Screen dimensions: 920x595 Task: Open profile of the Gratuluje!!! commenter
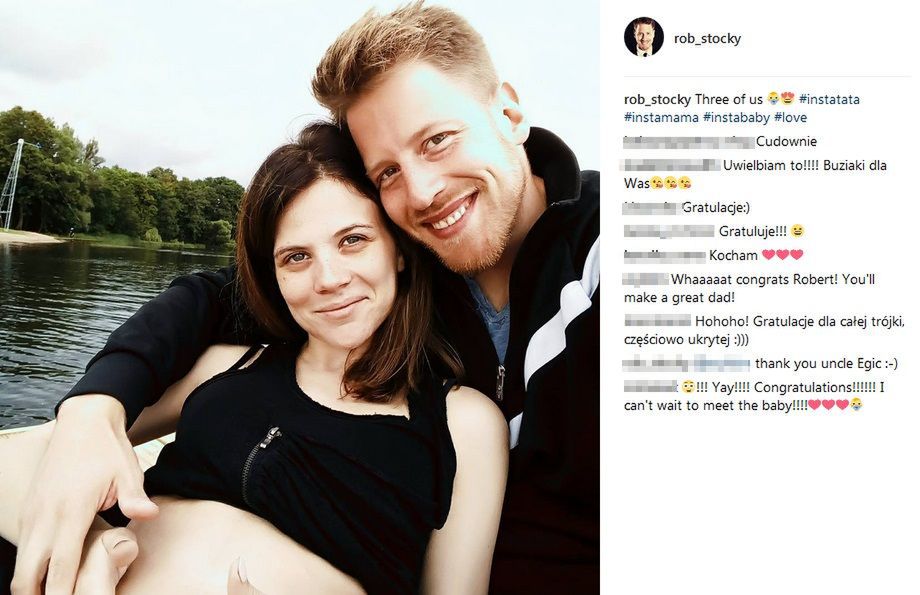(x=669, y=231)
